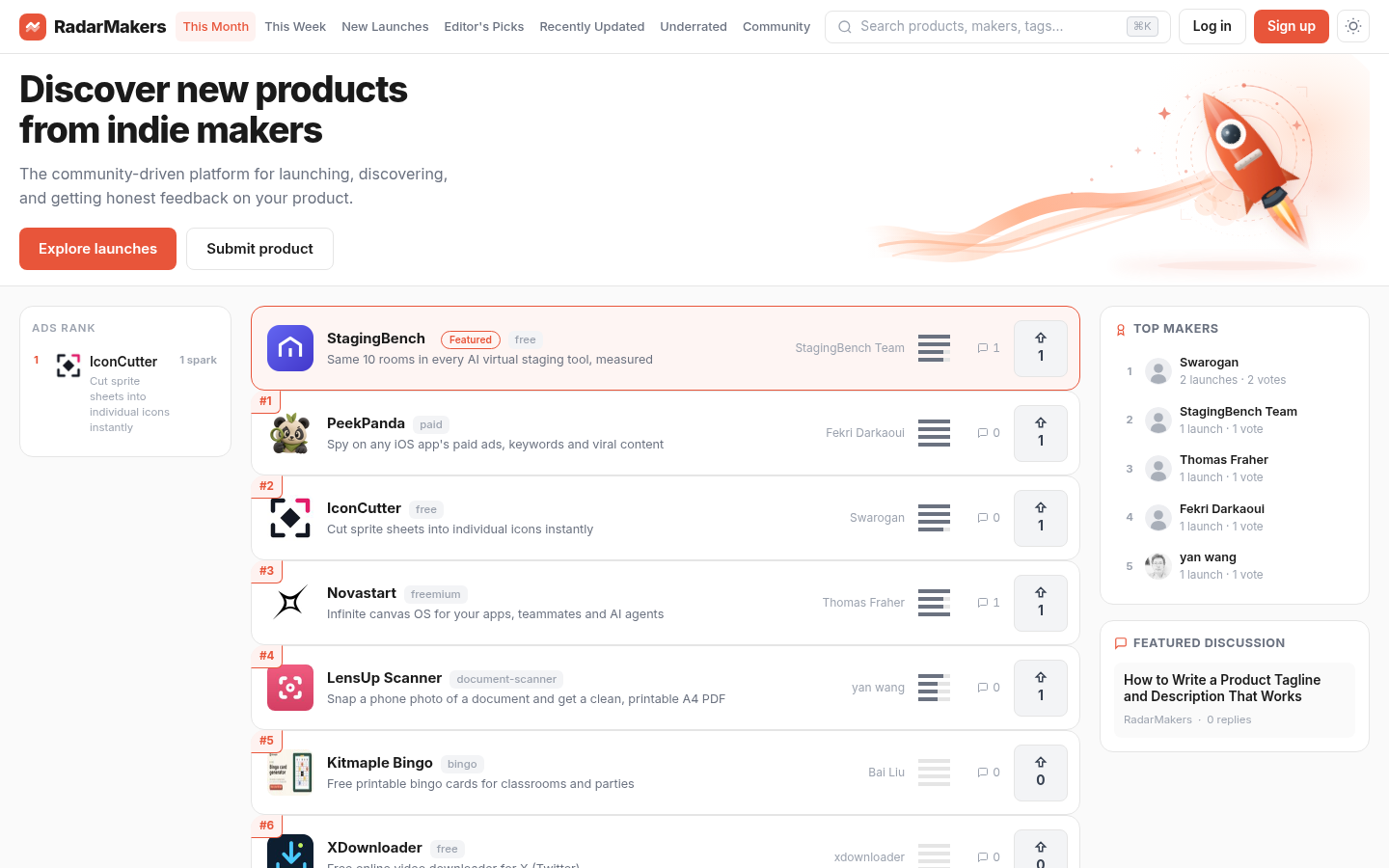Open the New Launches tab
The width and height of the screenshot is (1389, 868).
click(x=385, y=27)
